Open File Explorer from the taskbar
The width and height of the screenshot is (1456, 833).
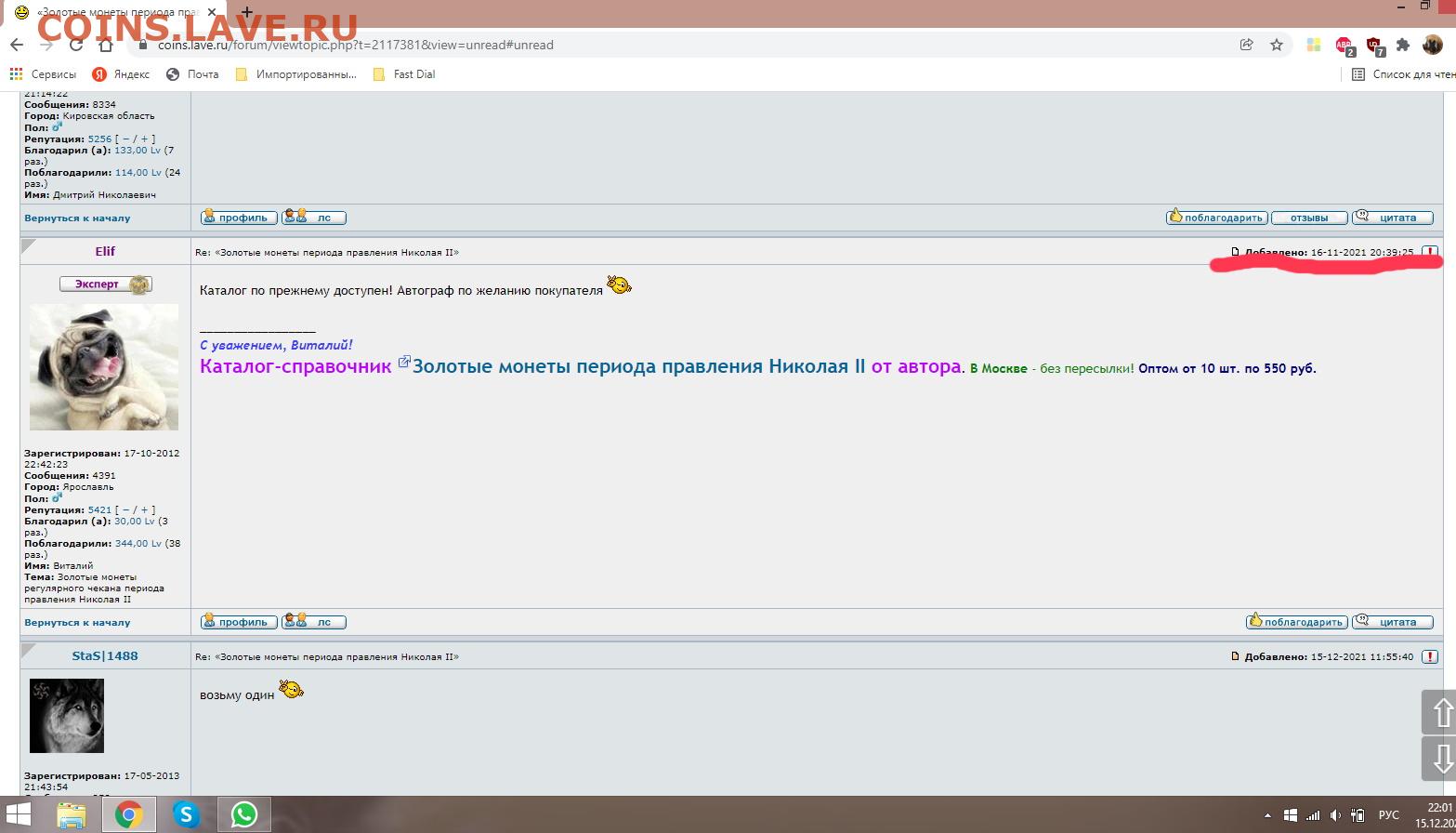tap(72, 814)
